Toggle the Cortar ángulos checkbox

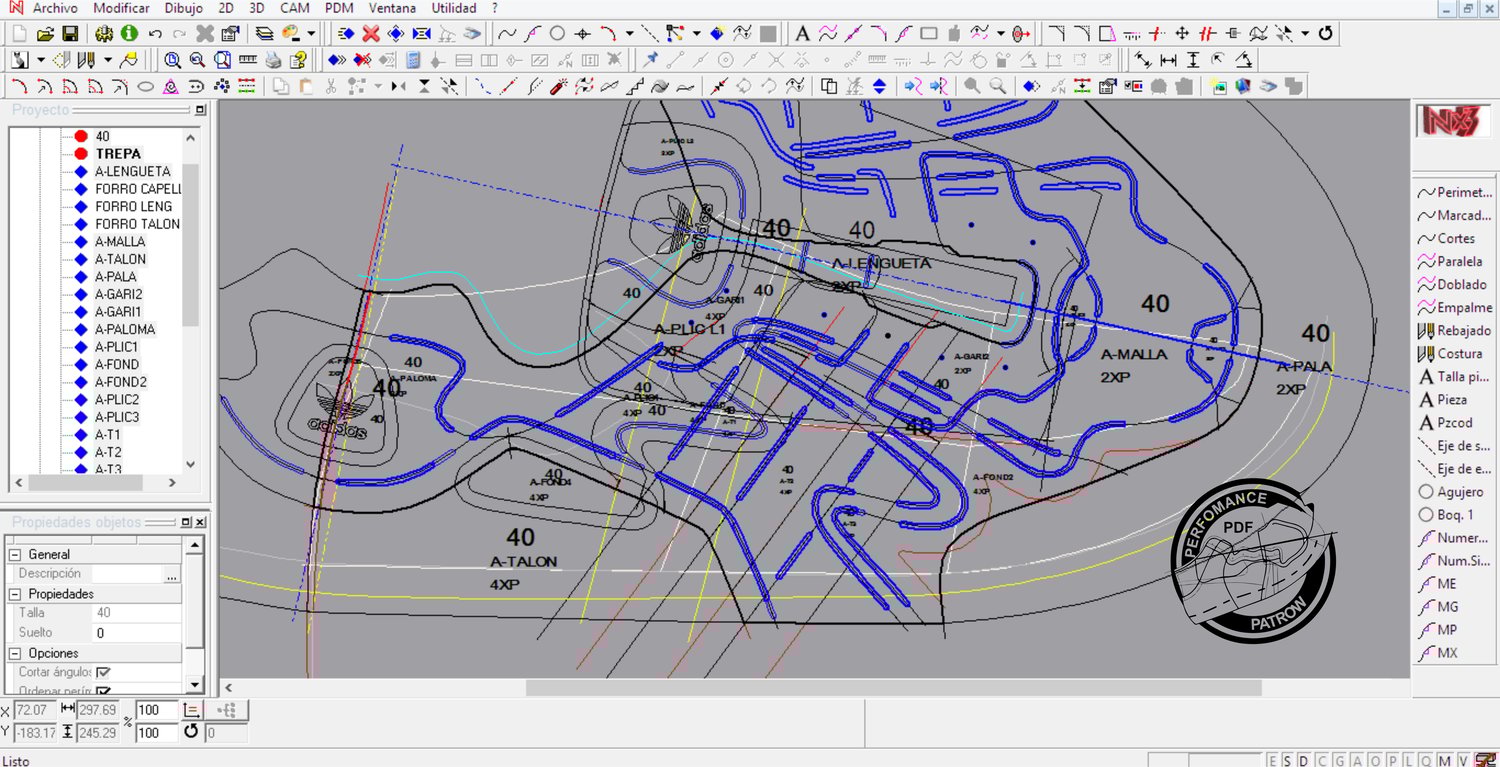pyautogui.click(x=103, y=672)
